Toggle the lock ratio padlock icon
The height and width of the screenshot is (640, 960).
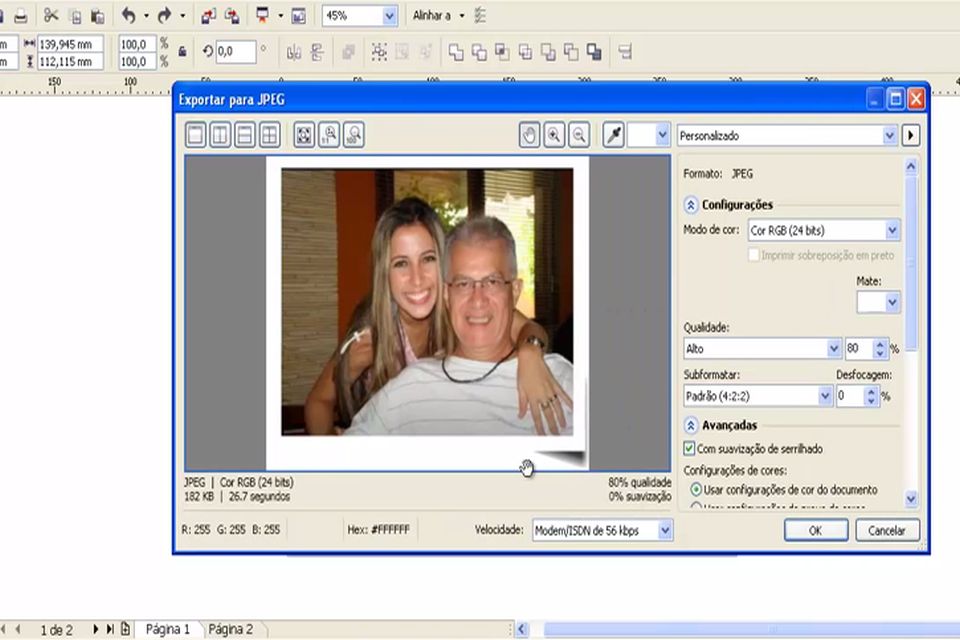pos(182,51)
